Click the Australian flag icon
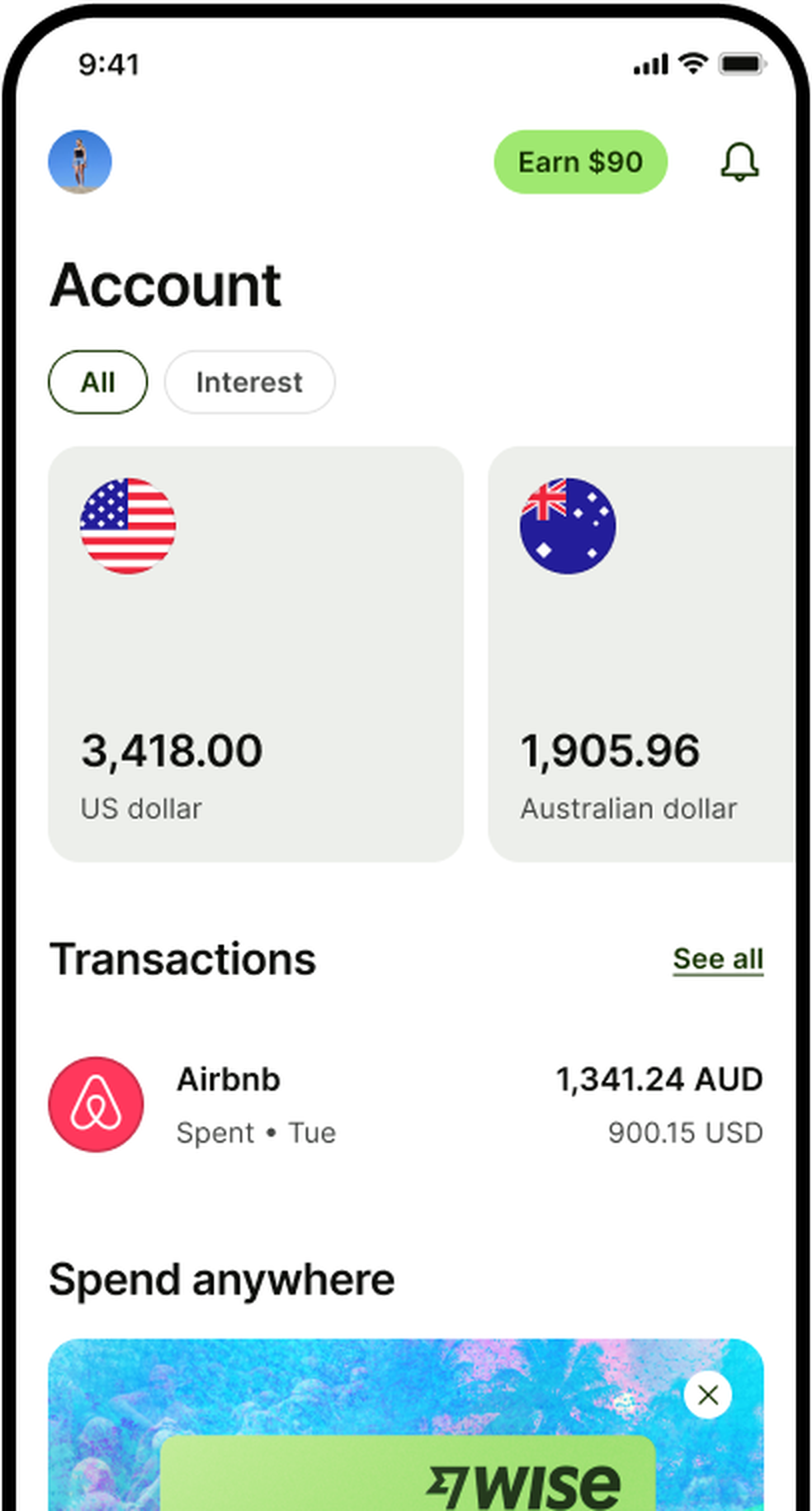The height and width of the screenshot is (1511, 812). coord(568,526)
